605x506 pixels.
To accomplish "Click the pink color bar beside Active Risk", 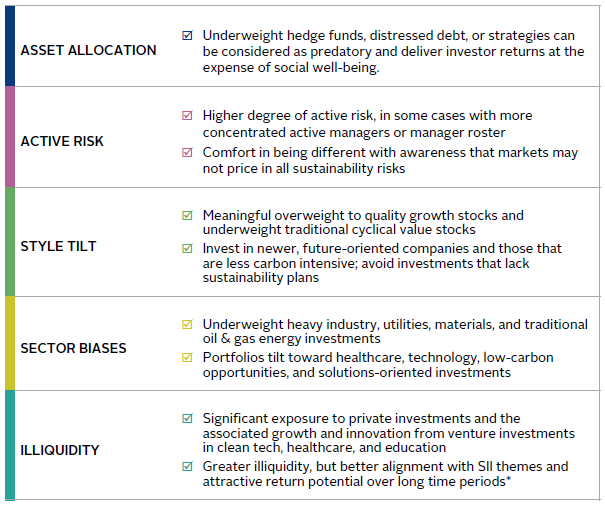I will [x=10, y=137].
